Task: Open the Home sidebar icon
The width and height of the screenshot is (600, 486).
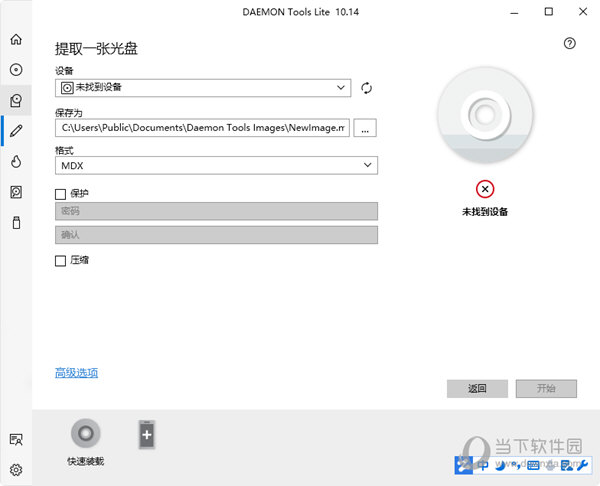Action: (x=16, y=39)
